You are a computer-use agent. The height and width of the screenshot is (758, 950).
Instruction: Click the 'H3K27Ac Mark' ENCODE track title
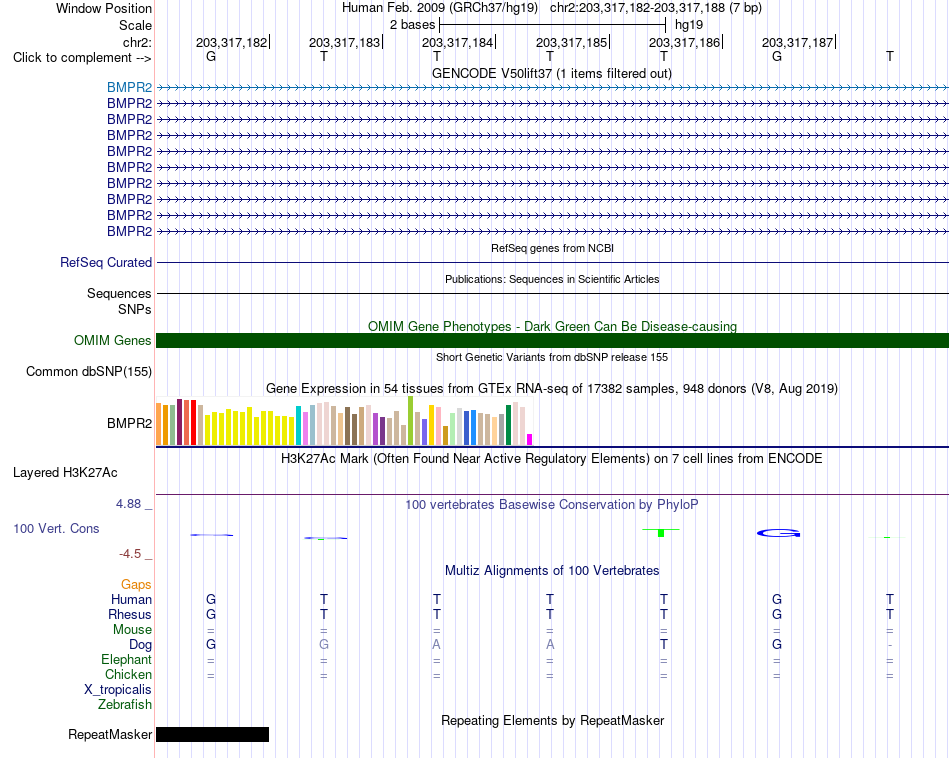click(552, 458)
